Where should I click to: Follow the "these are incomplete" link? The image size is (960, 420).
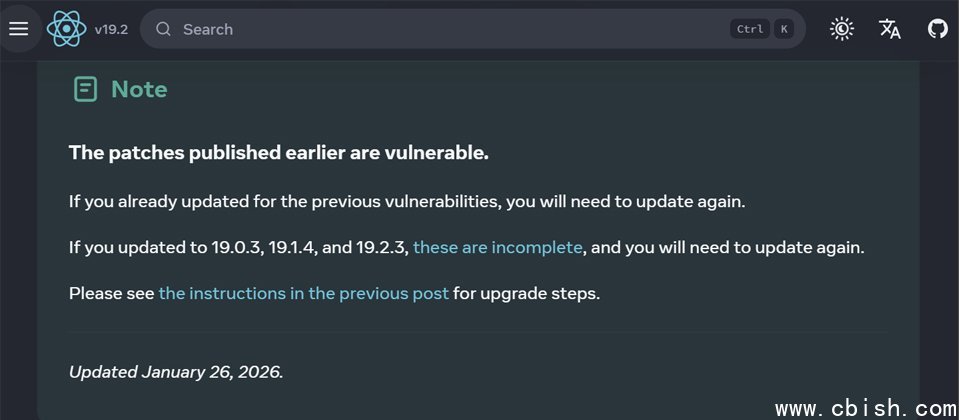[x=497, y=247]
